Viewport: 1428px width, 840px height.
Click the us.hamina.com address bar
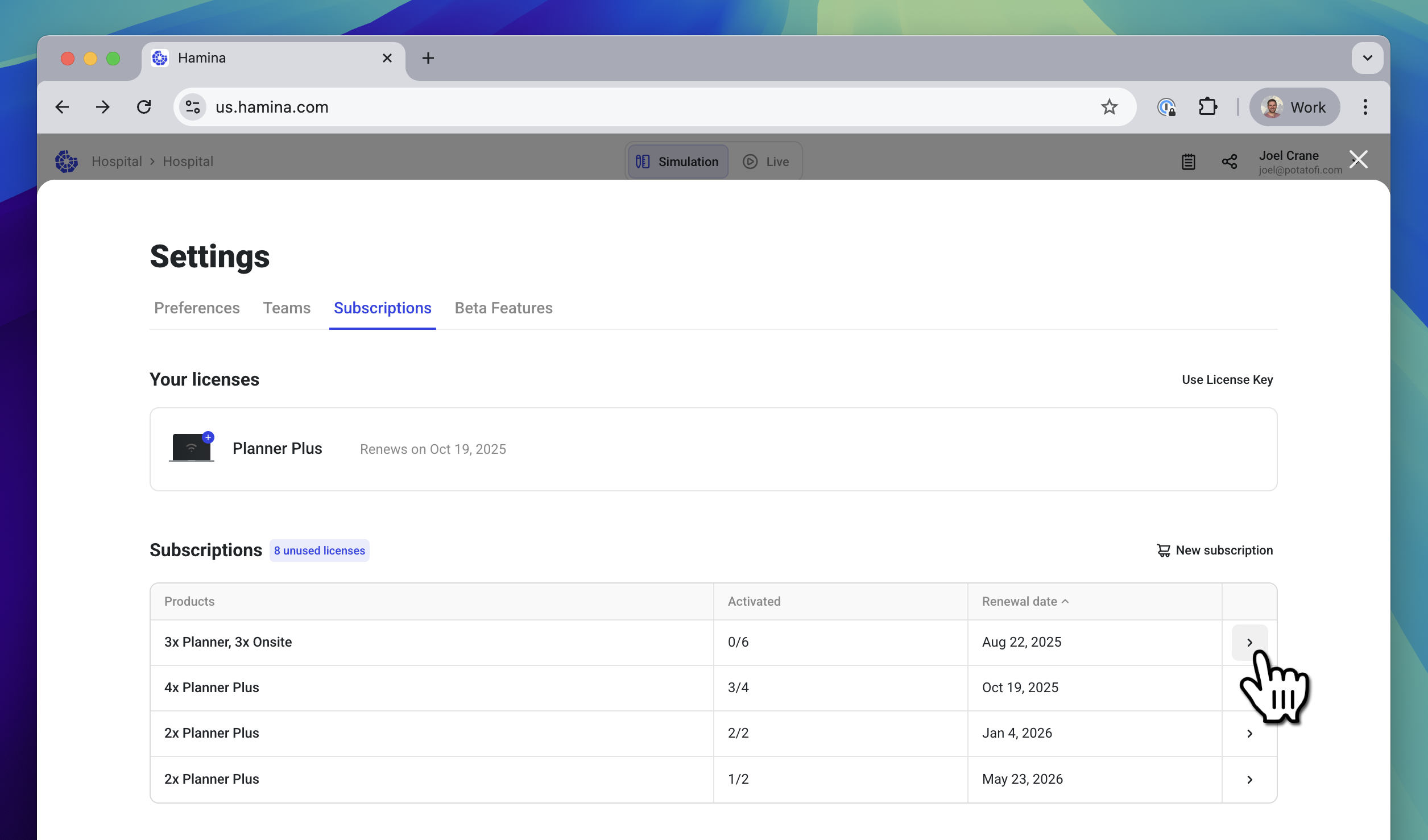pos(654,107)
